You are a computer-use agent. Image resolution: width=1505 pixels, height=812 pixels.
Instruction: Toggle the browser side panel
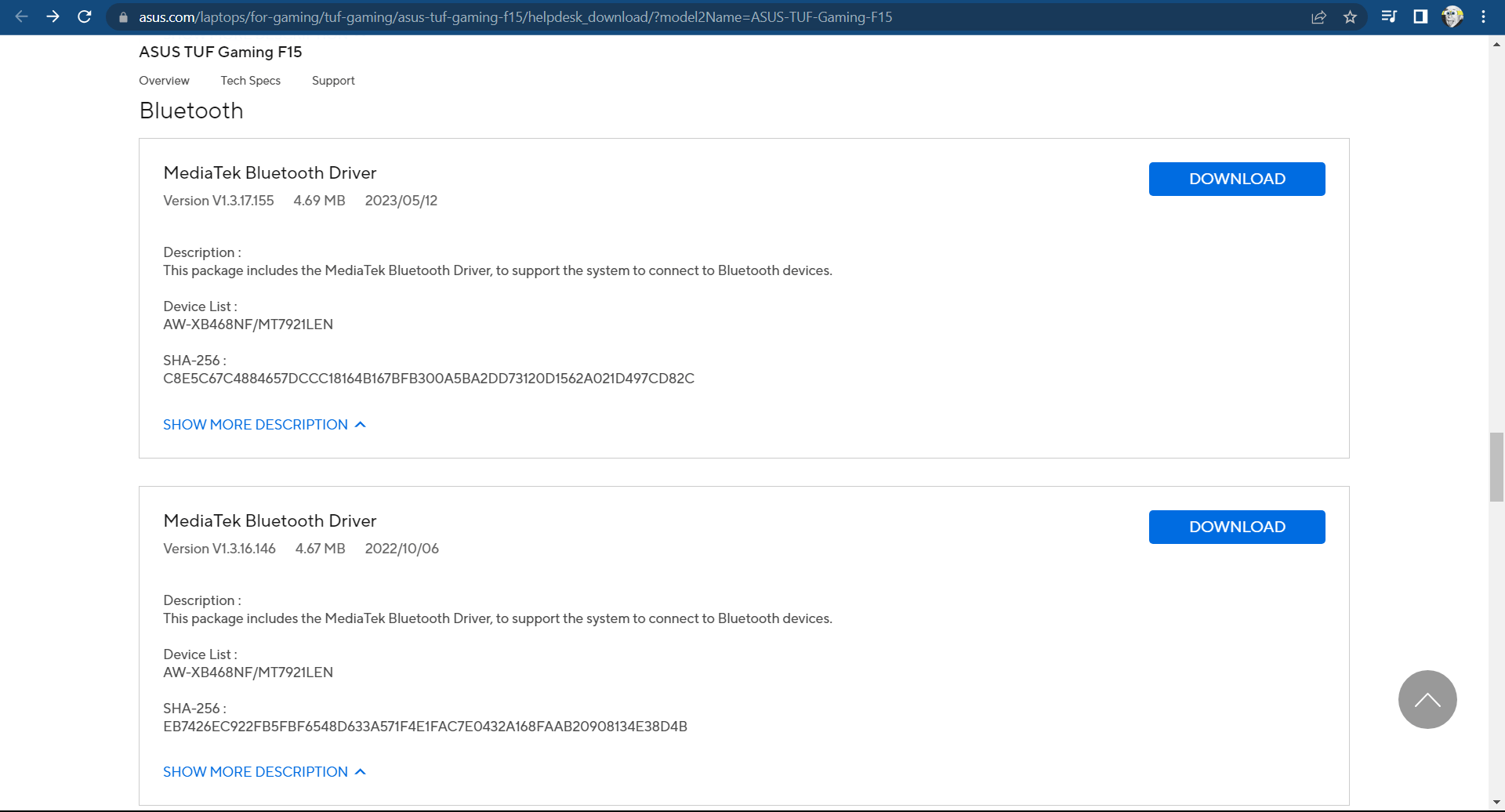click(x=1420, y=16)
